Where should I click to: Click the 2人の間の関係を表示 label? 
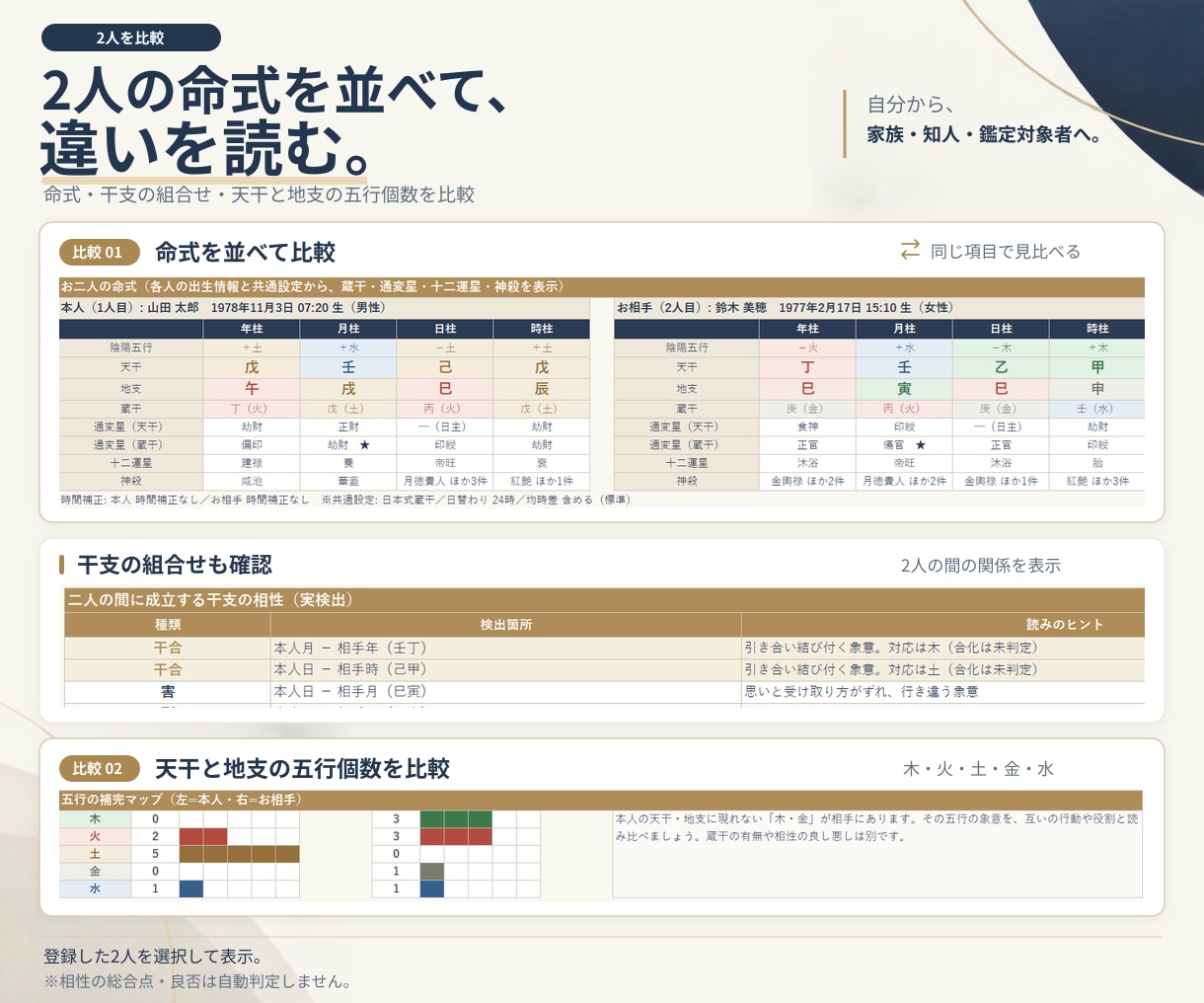click(x=981, y=566)
